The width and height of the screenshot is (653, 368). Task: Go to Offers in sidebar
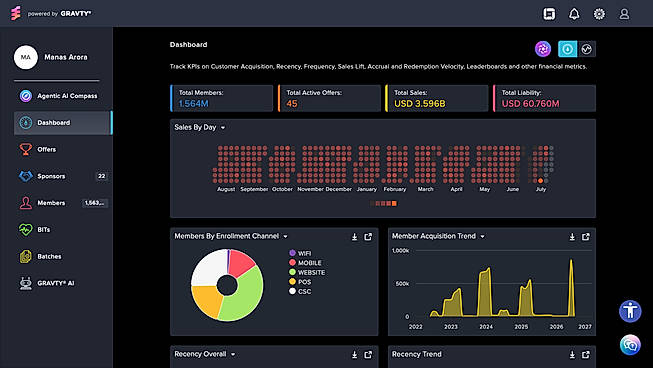click(62, 149)
